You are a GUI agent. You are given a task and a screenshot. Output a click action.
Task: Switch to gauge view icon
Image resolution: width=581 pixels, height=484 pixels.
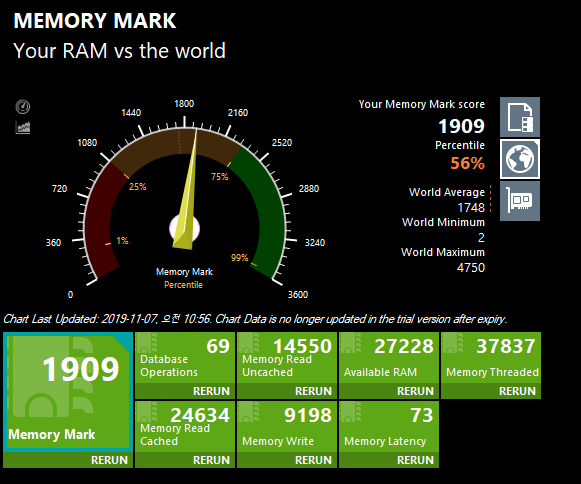(23, 107)
